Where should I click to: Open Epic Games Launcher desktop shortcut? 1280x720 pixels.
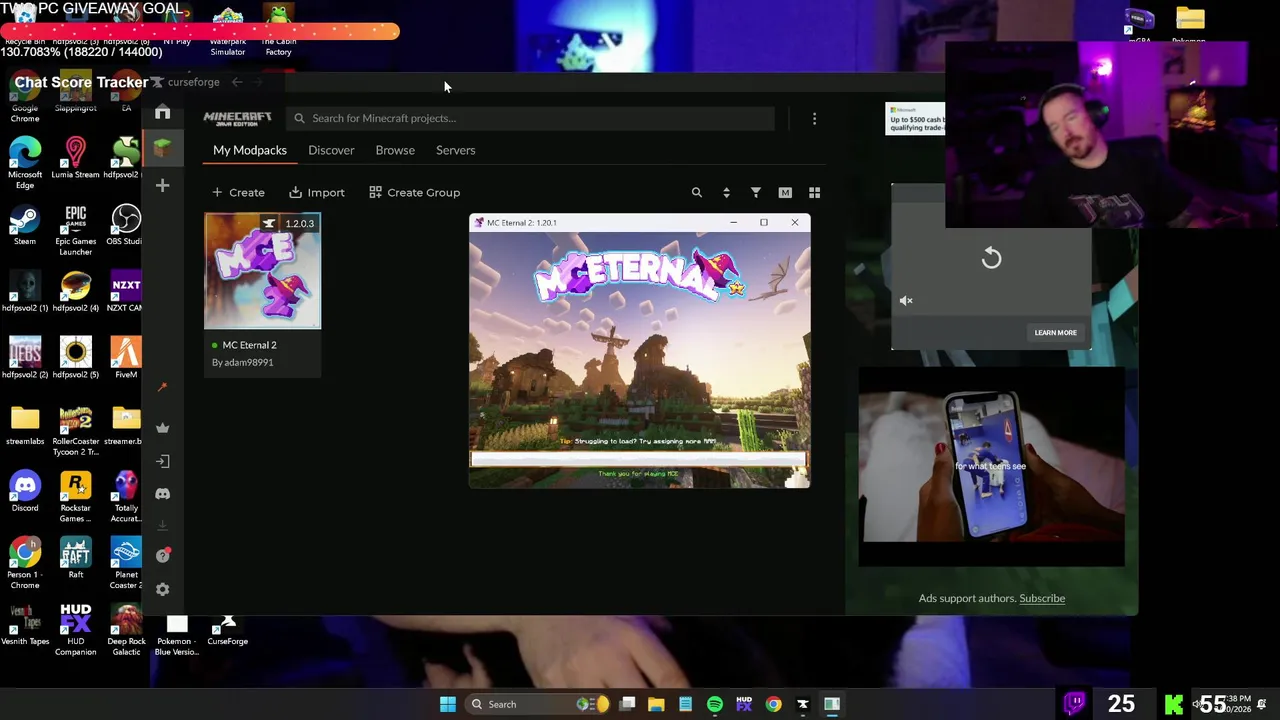75,230
